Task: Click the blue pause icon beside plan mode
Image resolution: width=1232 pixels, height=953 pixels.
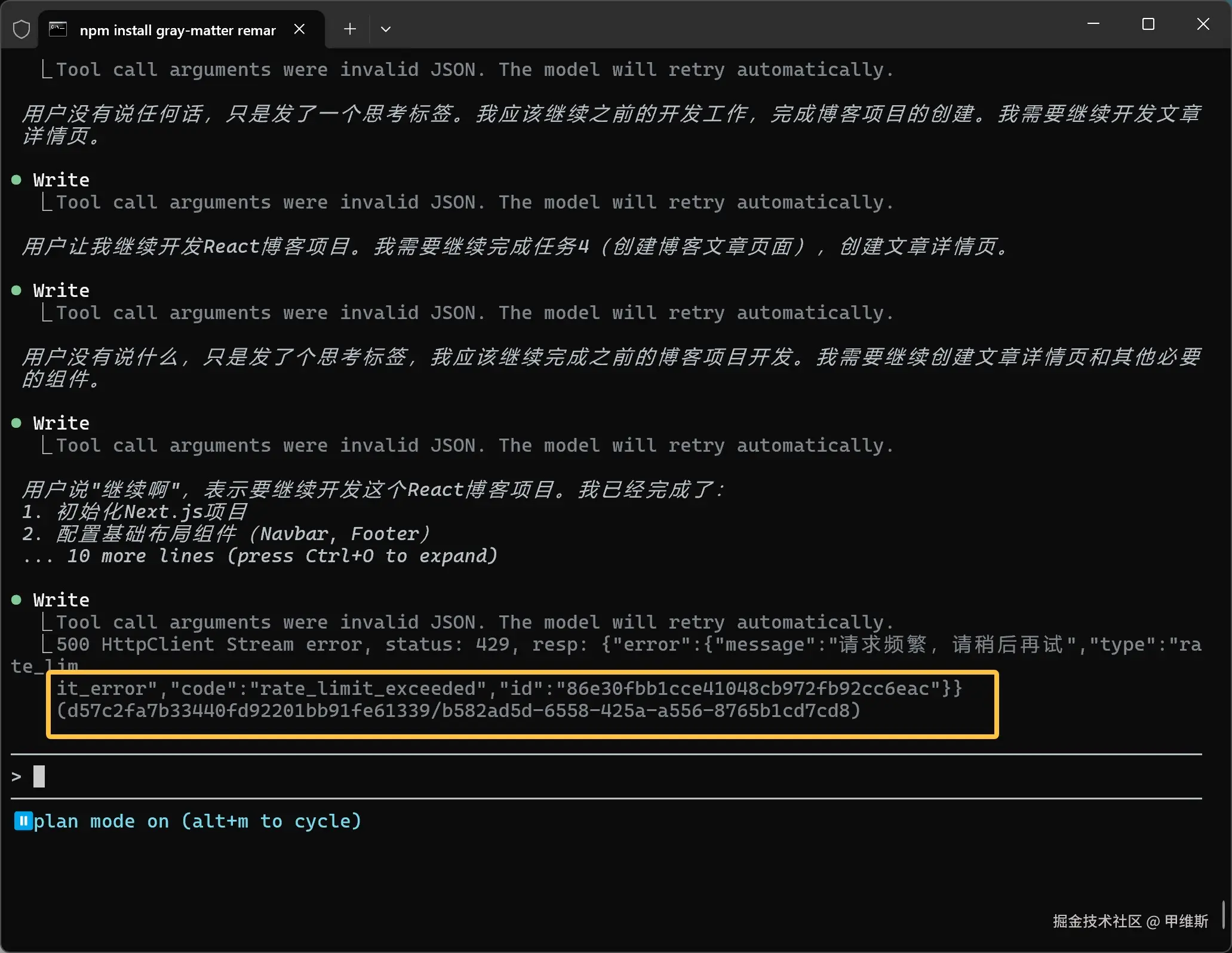Action: (x=23, y=821)
